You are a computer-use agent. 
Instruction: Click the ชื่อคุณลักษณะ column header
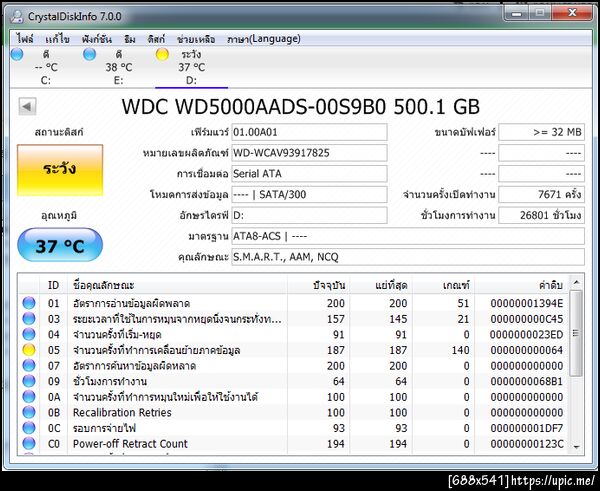177,285
